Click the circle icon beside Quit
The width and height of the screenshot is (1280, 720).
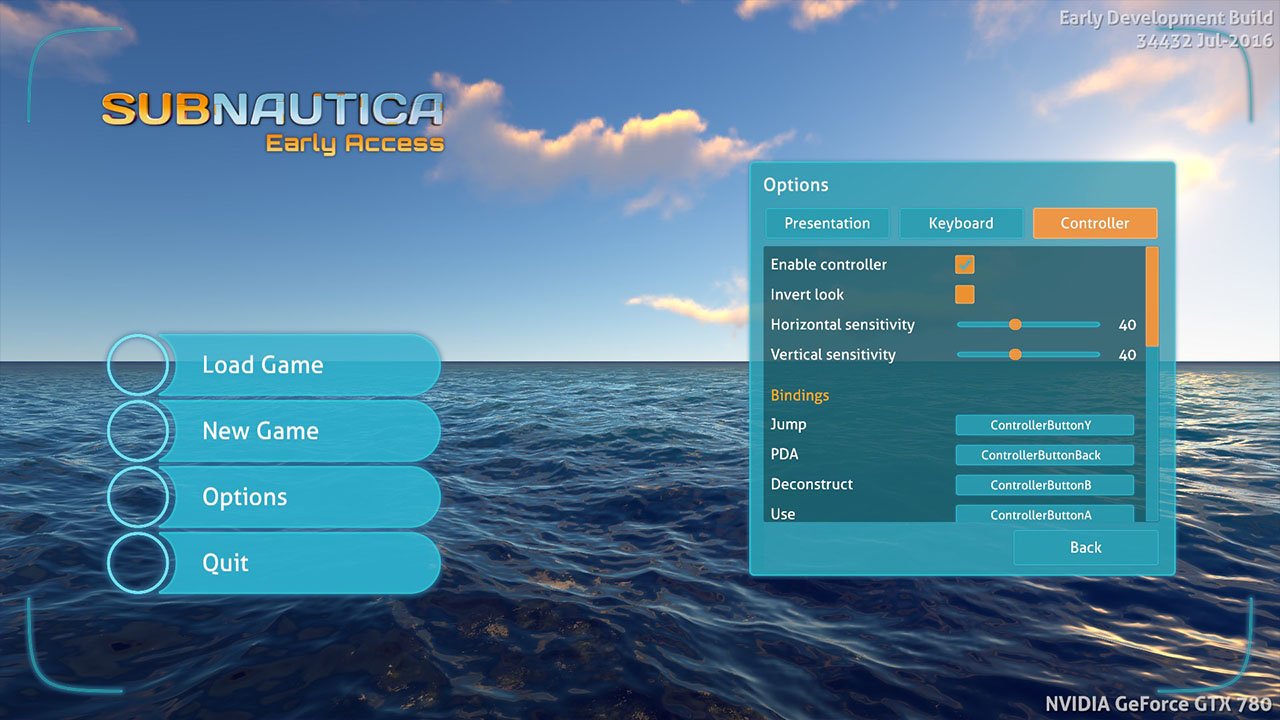(x=137, y=563)
